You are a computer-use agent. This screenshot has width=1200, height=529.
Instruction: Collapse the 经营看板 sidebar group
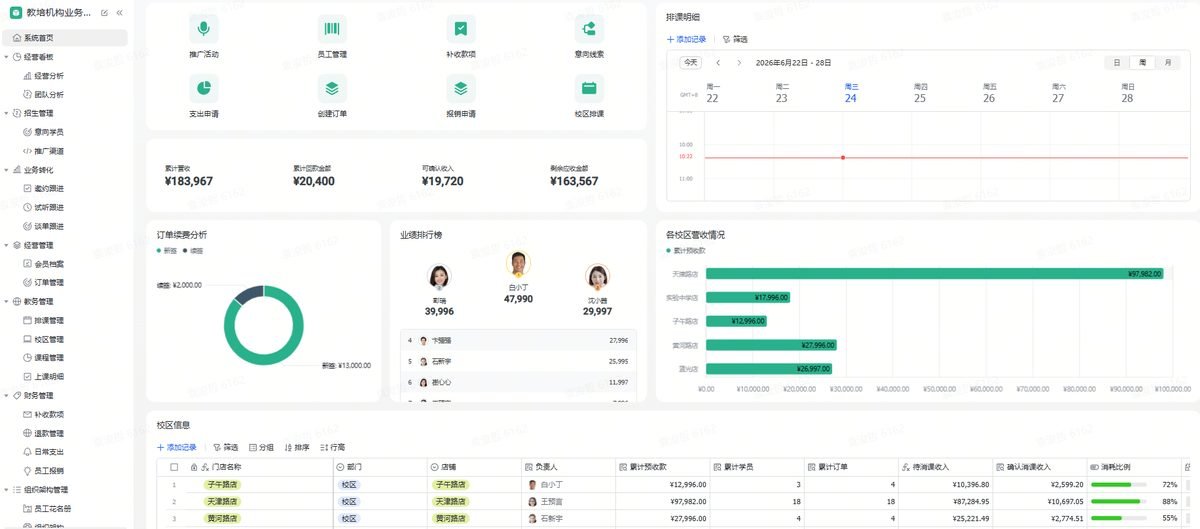point(7,57)
